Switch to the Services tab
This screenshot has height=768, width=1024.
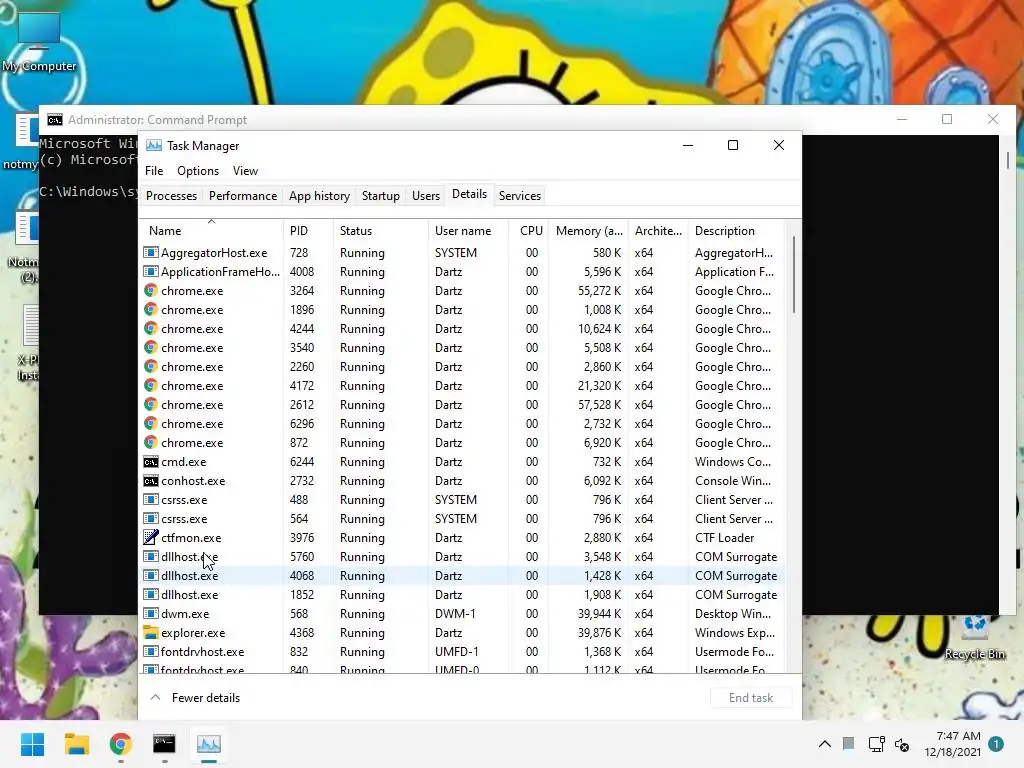tap(520, 195)
